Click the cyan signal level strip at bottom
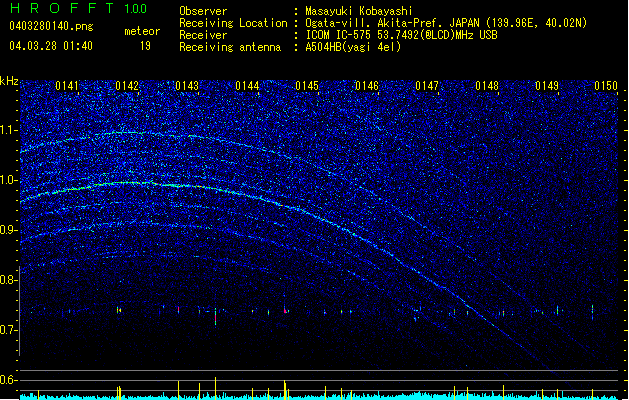 pos(319,396)
